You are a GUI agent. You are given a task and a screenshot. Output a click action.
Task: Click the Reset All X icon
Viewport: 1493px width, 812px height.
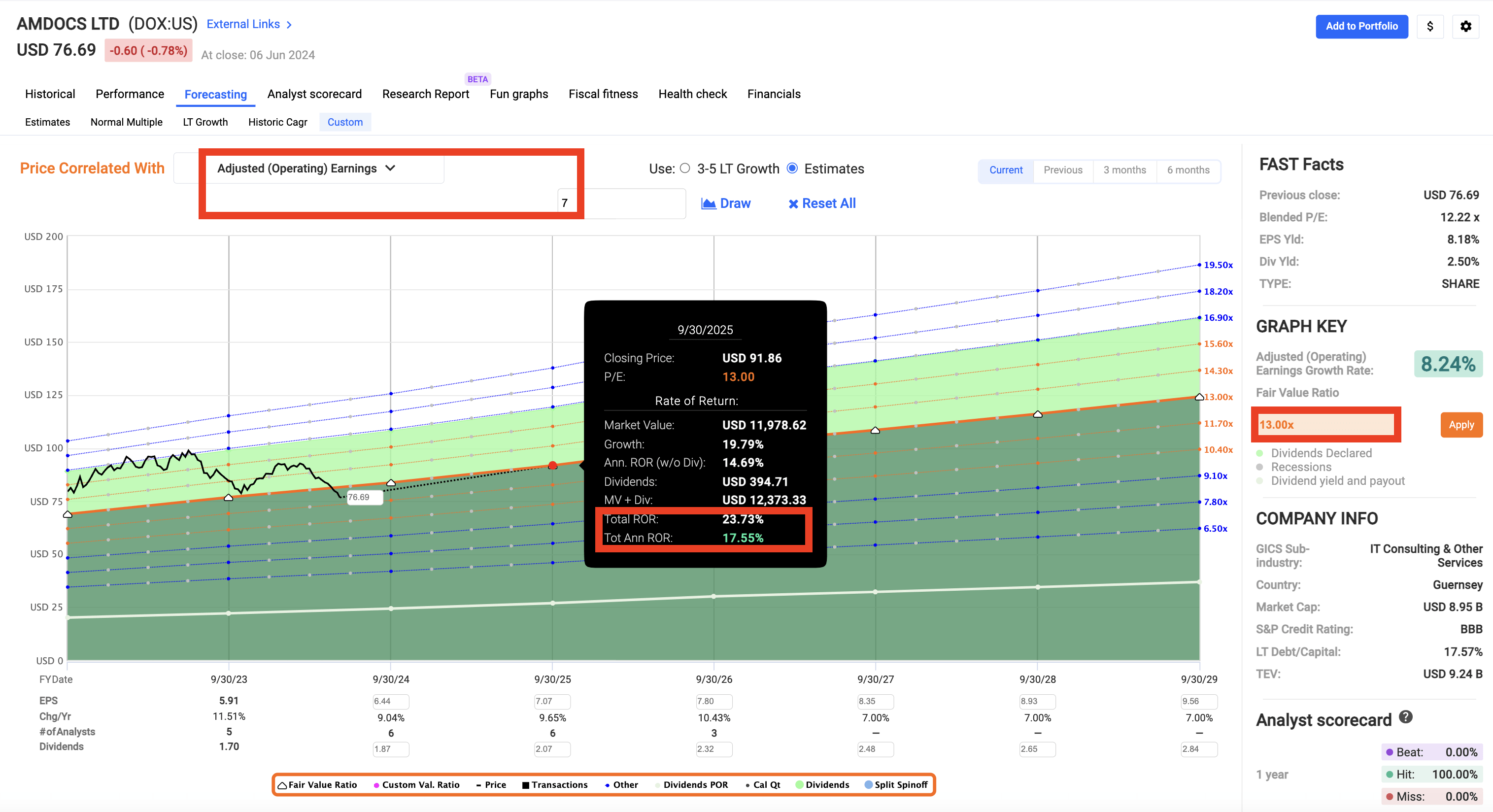coord(793,203)
